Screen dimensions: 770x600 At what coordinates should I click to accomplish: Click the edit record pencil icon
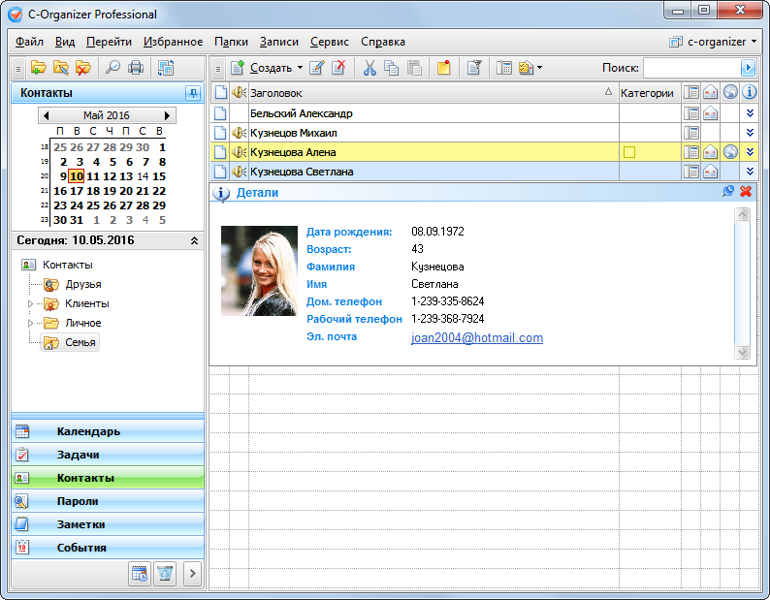317,68
